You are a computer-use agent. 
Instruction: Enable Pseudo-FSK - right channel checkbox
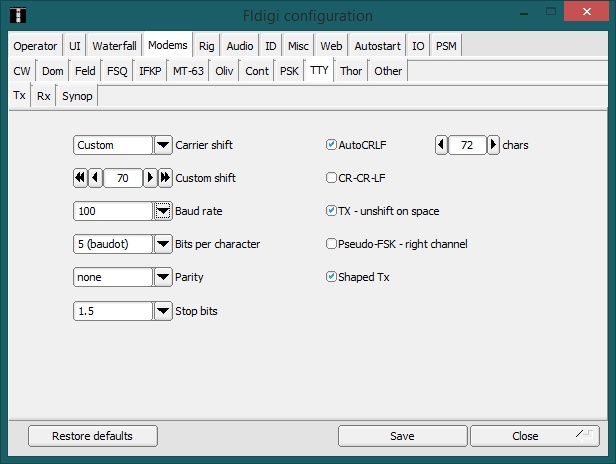(331, 244)
